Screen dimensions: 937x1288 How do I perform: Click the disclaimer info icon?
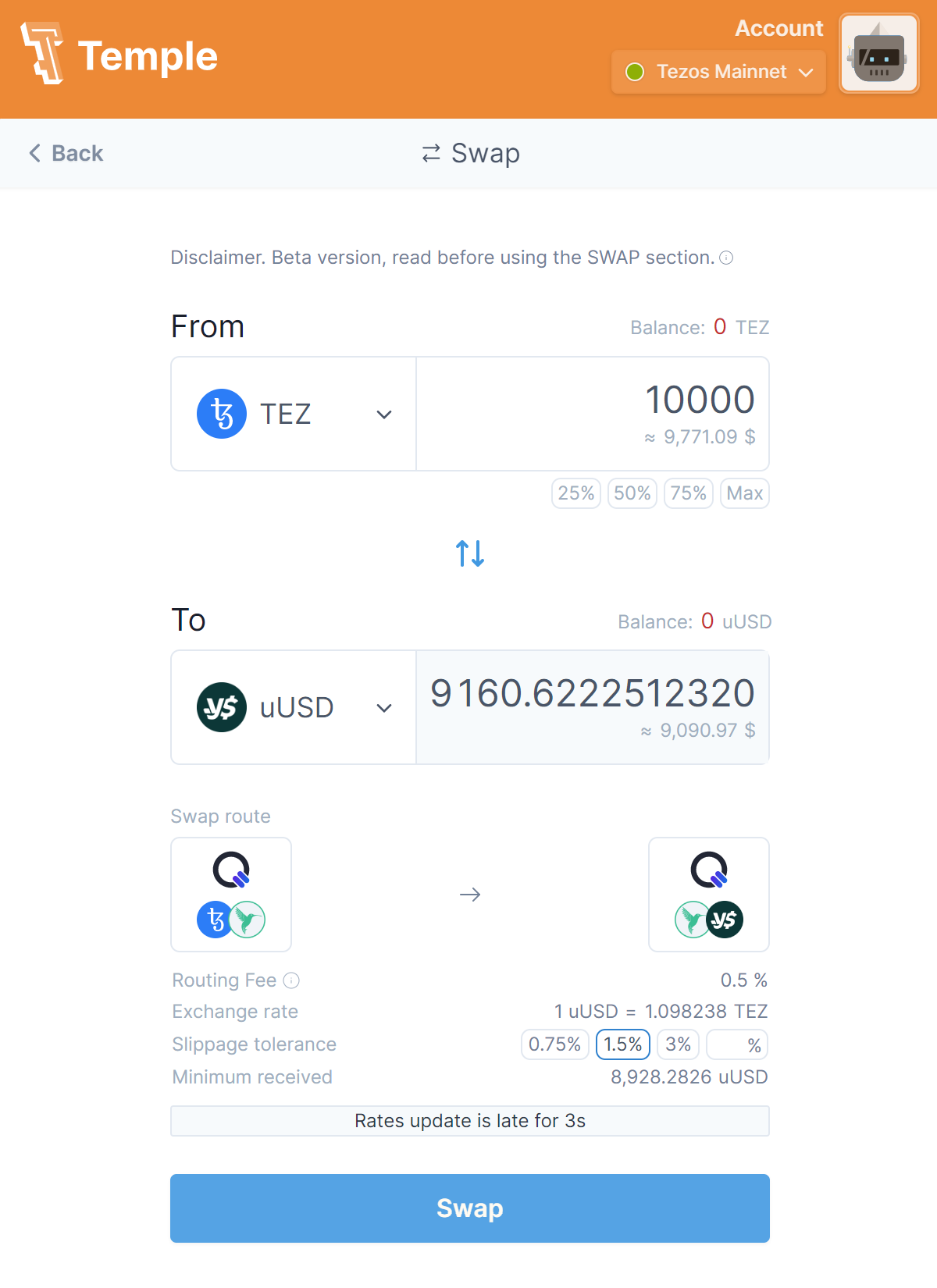pos(726,258)
